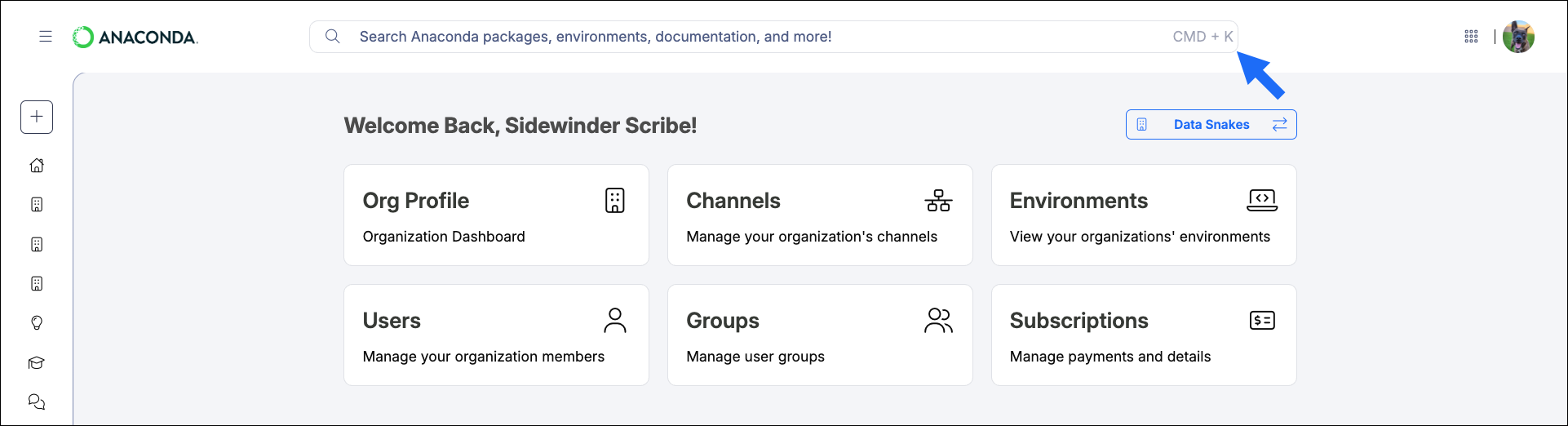Switch organization using Data Snakes button
This screenshot has height=426, width=1568.
pos(1211,125)
